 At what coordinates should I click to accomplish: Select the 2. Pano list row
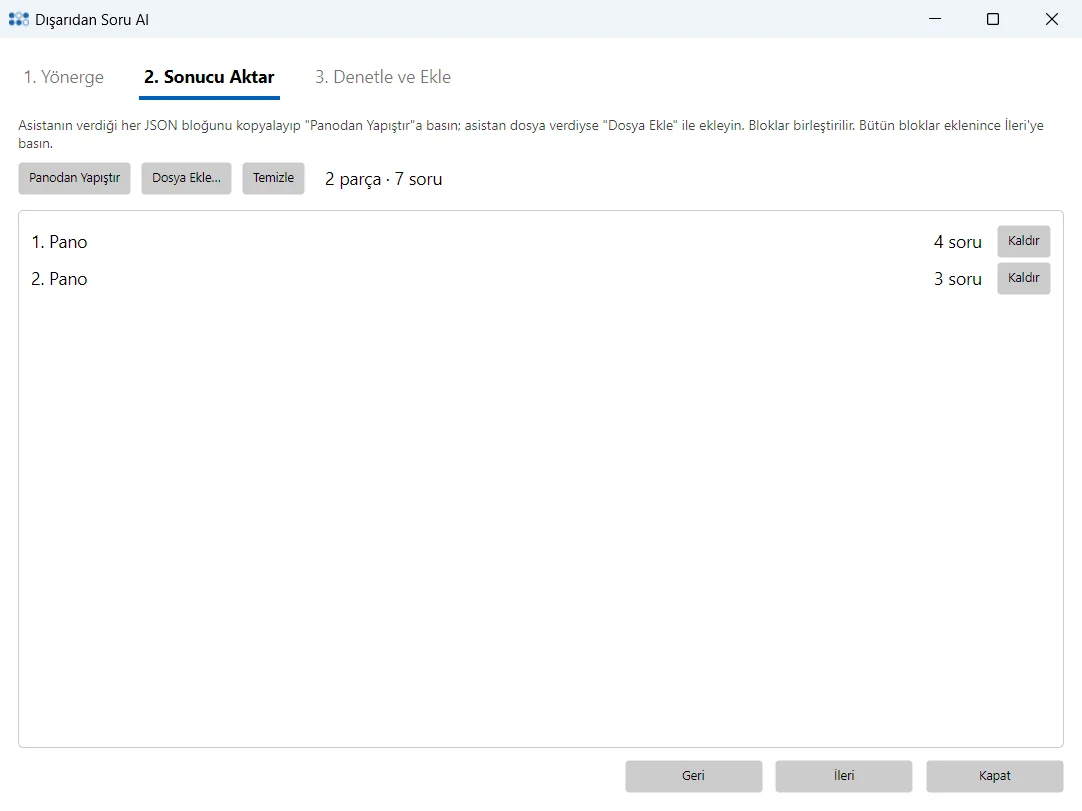tap(541, 279)
